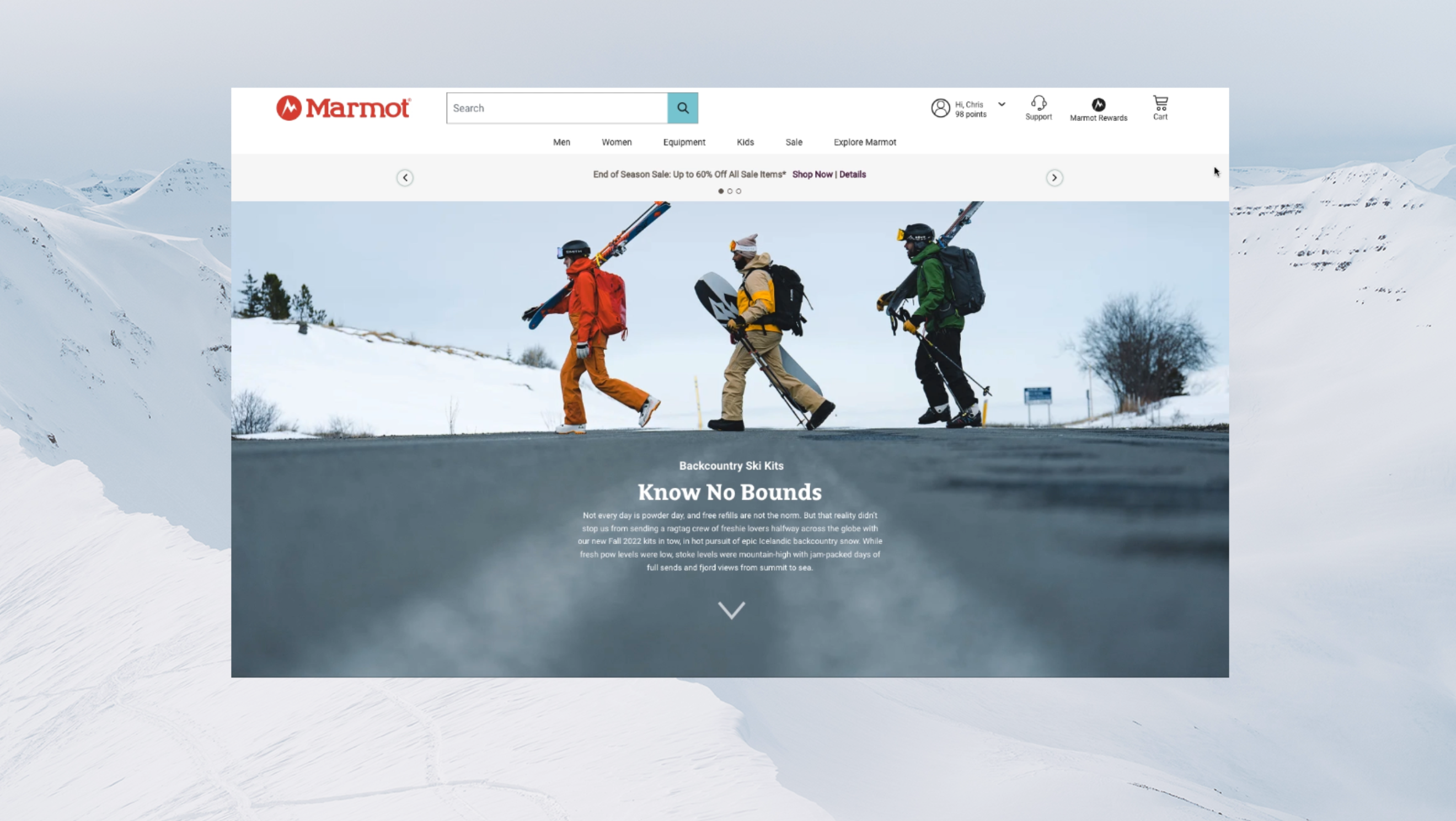Image resolution: width=1456 pixels, height=821 pixels.
Task: Go to next promo banner arrow
Action: (x=1053, y=178)
